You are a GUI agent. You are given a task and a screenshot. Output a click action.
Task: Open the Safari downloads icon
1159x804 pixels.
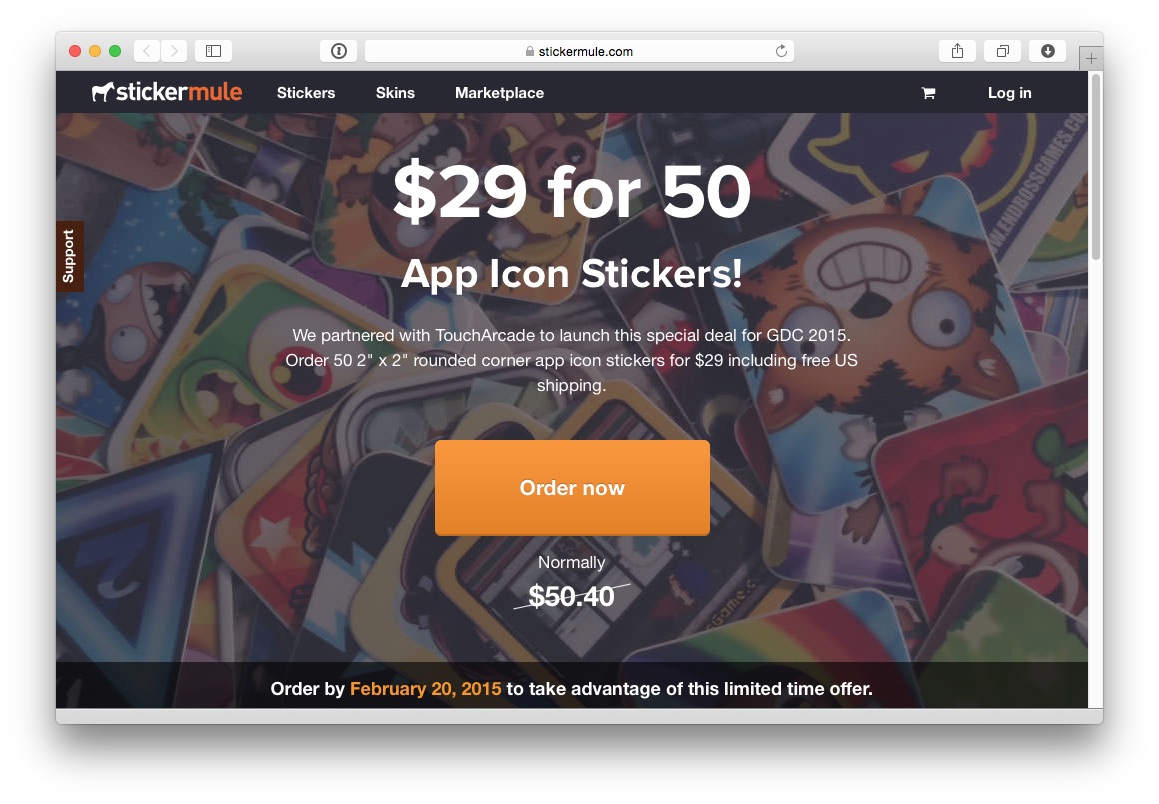[1047, 51]
